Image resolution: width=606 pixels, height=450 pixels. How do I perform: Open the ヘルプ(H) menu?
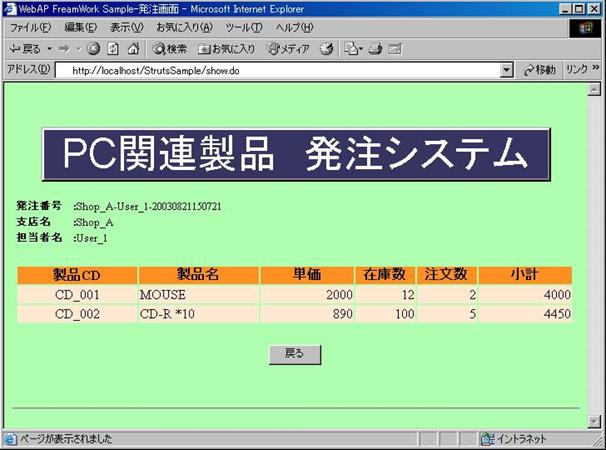coord(294,27)
